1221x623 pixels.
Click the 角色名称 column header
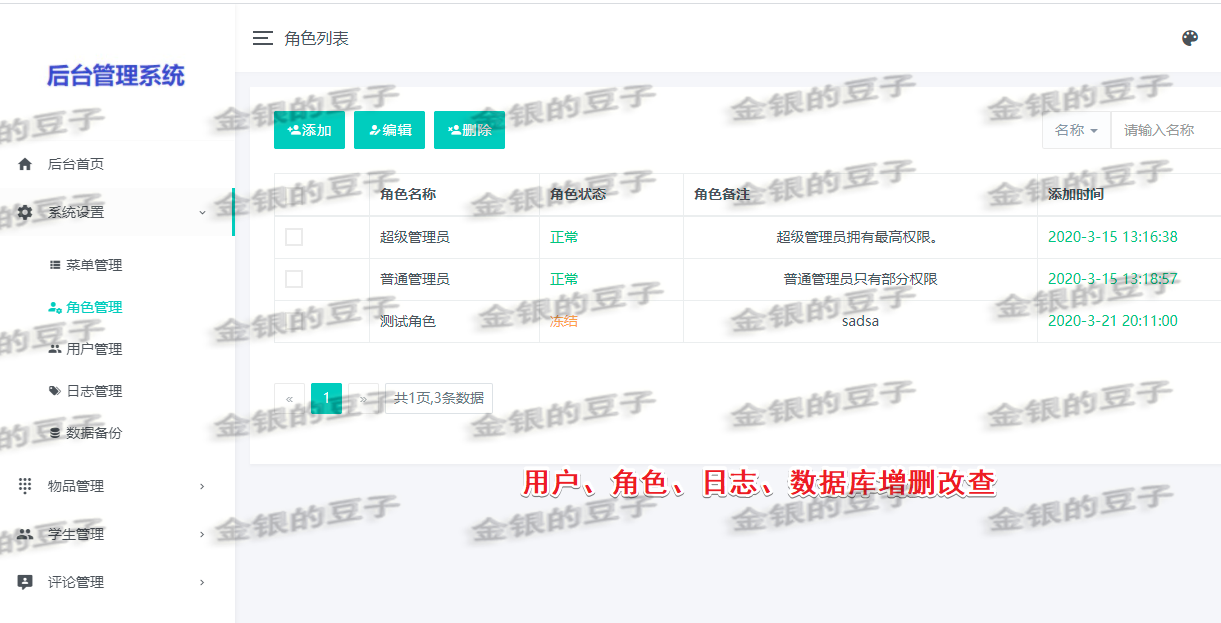point(408,194)
